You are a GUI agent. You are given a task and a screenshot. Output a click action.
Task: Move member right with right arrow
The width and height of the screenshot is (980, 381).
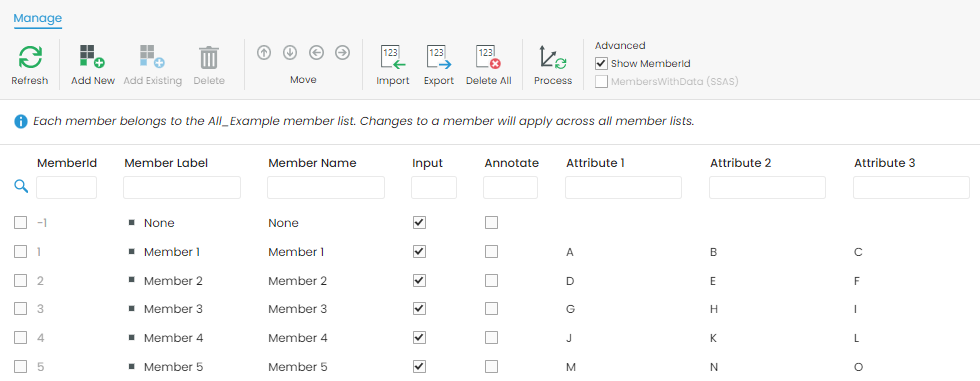pyautogui.click(x=342, y=53)
